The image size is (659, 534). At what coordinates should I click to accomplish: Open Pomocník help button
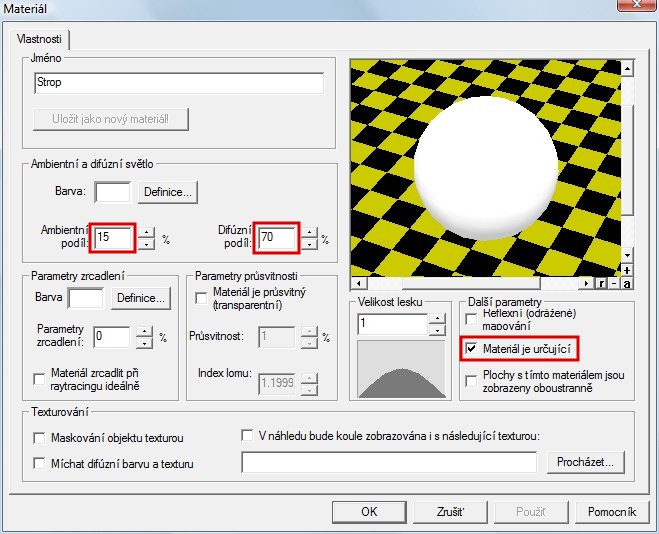(612, 512)
